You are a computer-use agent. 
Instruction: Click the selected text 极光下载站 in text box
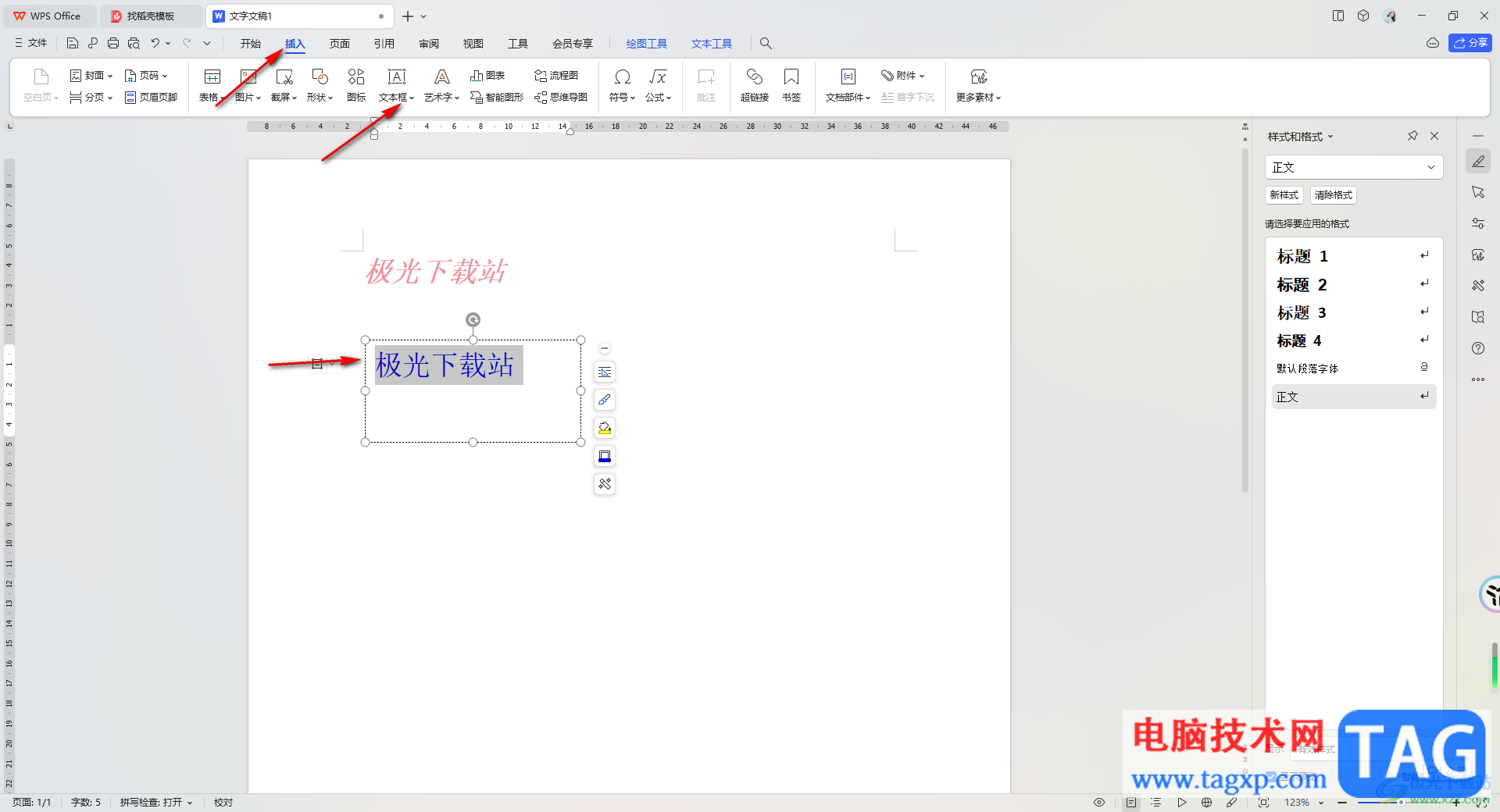[445, 365]
